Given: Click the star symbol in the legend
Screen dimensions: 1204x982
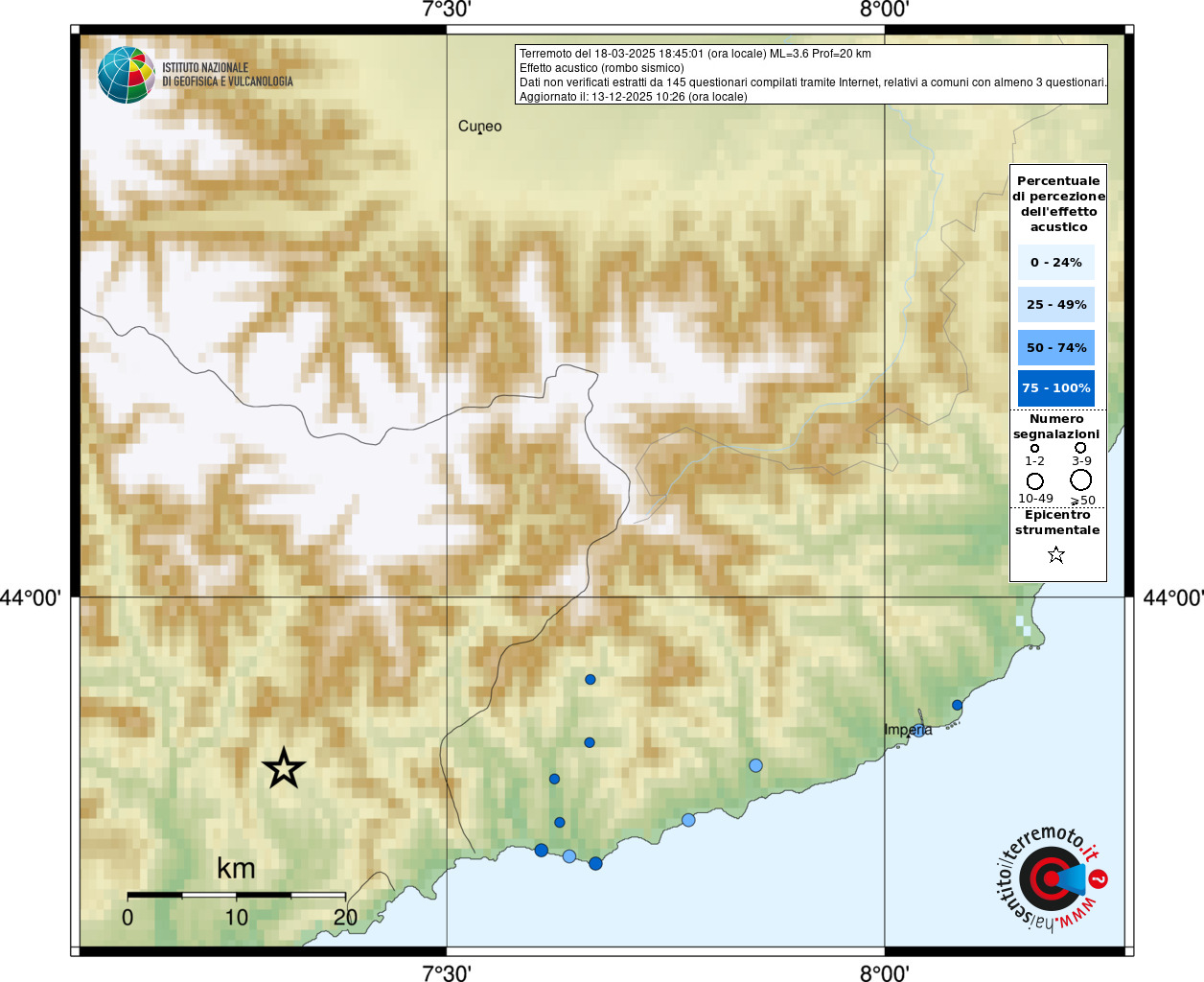Looking at the screenshot, I should [1056, 554].
